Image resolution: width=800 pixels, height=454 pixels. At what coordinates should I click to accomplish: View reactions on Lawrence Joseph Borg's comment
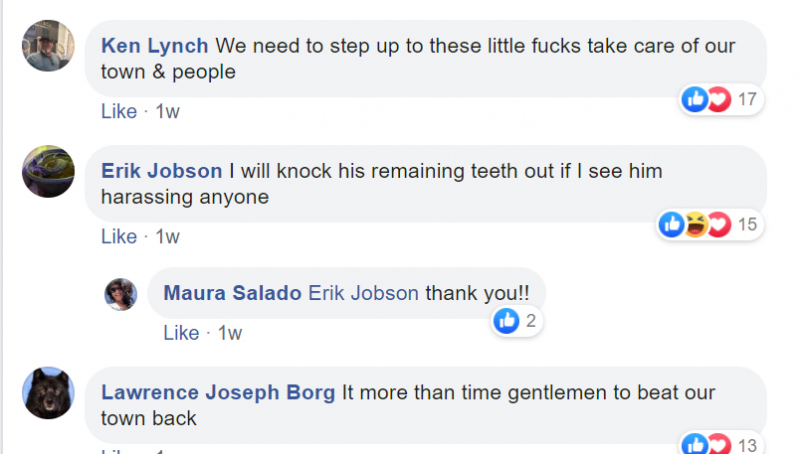(x=707, y=444)
